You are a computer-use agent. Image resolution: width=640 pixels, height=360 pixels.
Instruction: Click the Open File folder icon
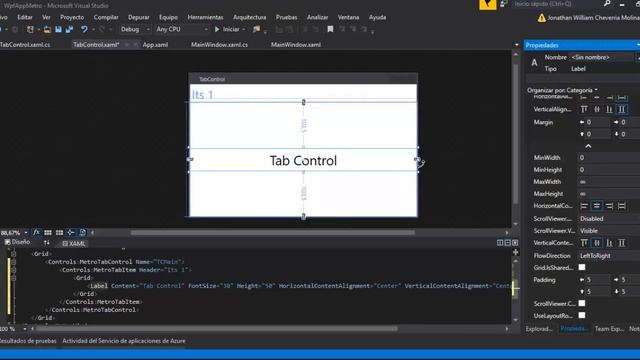(x=47, y=29)
